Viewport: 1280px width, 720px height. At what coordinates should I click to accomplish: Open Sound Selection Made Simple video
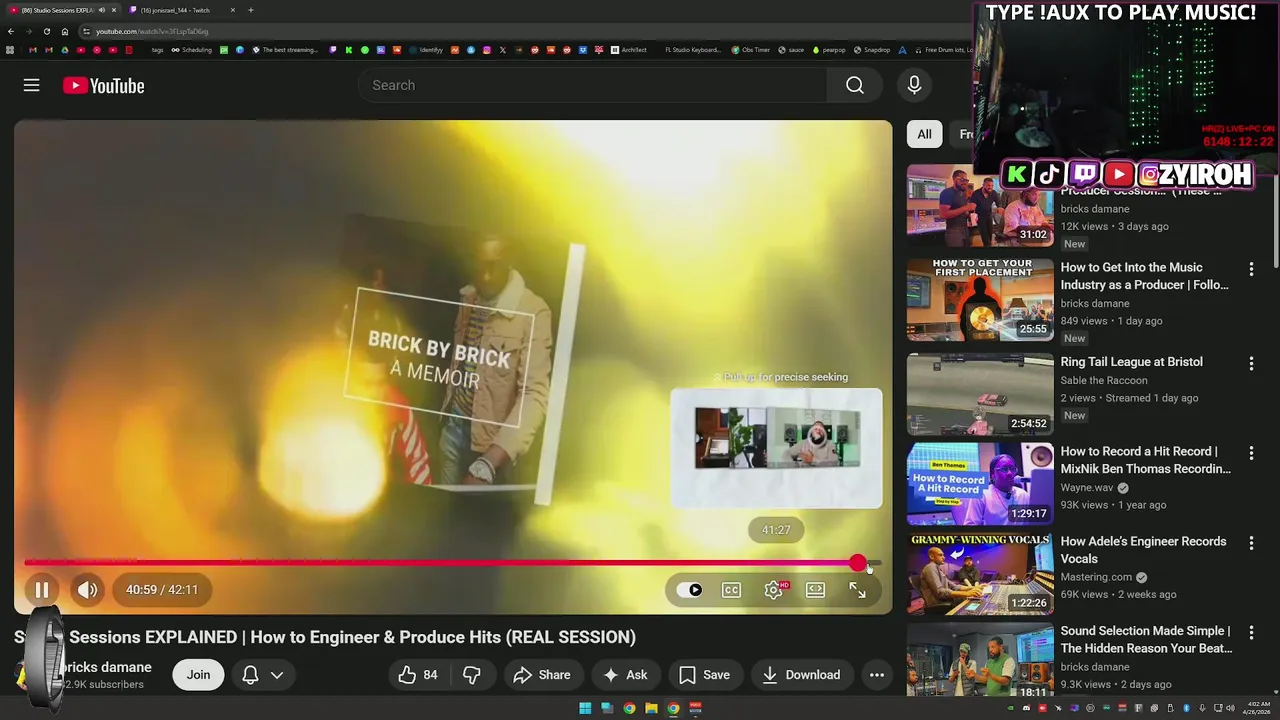[x=1146, y=640]
